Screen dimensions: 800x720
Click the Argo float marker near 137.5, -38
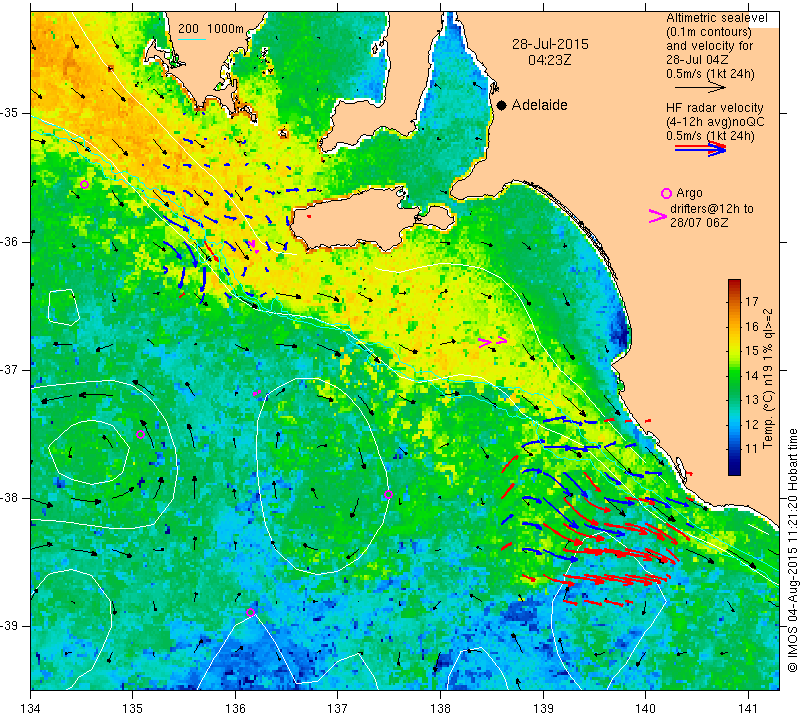388,494
